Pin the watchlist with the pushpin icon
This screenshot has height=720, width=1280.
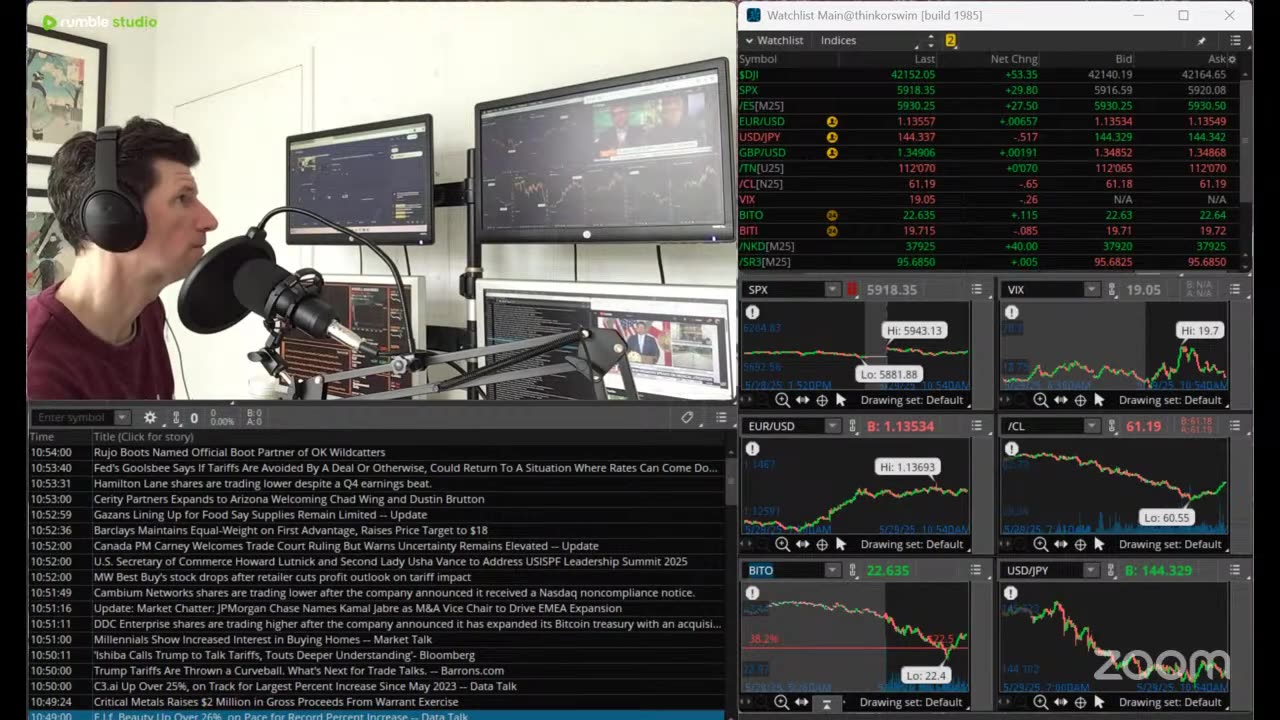tap(1201, 41)
